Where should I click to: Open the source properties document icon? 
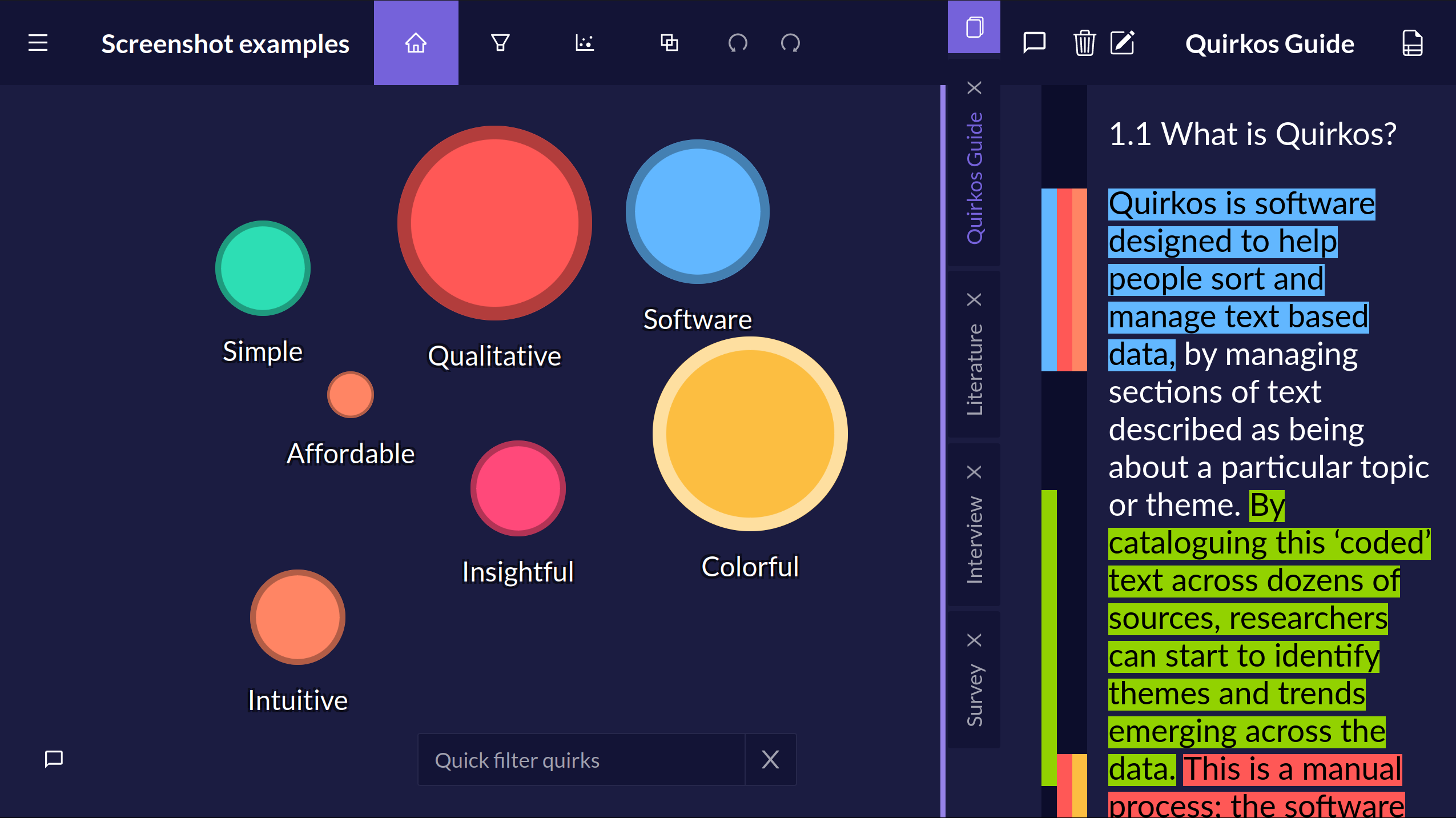(1412, 43)
